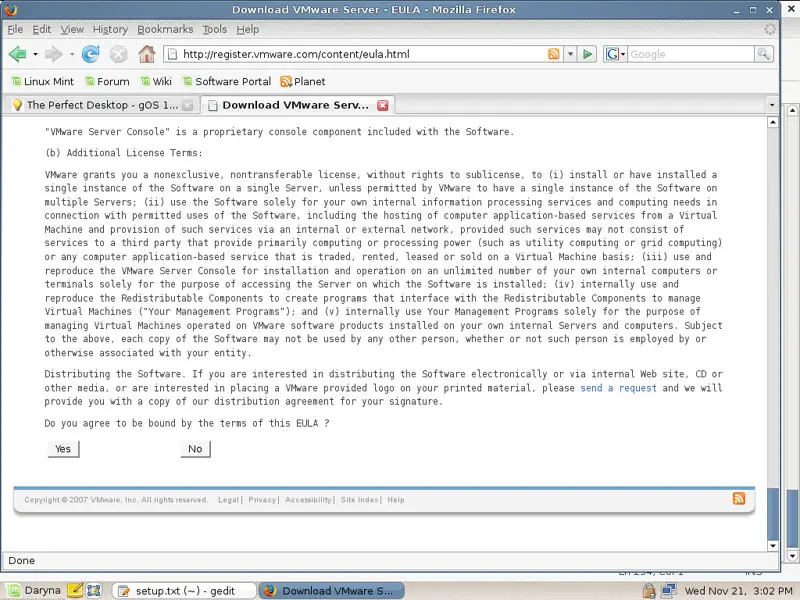
Task: Focus the Google search field
Action: [691, 54]
